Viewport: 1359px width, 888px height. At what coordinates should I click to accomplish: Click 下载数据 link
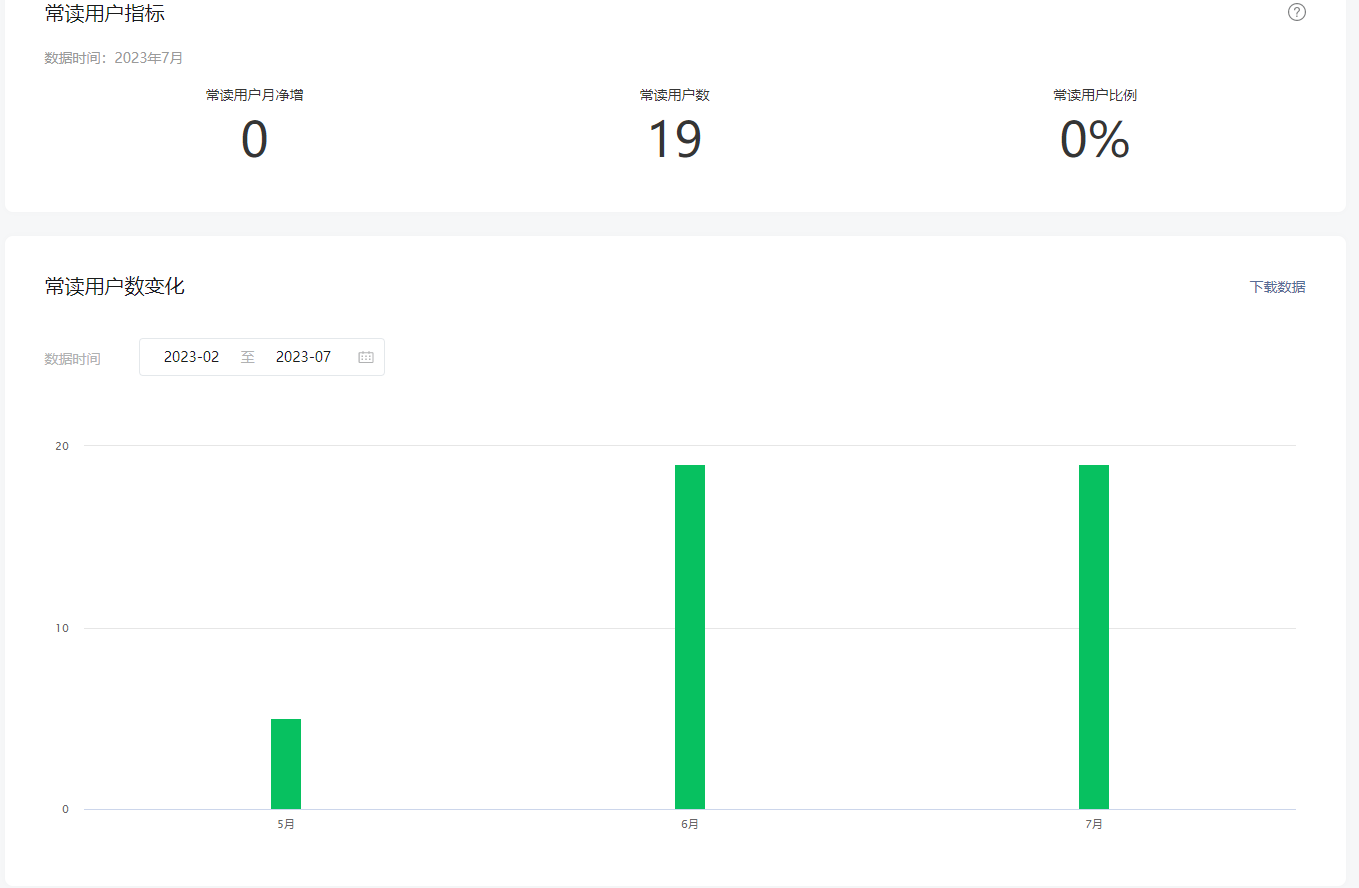(x=1277, y=287)
